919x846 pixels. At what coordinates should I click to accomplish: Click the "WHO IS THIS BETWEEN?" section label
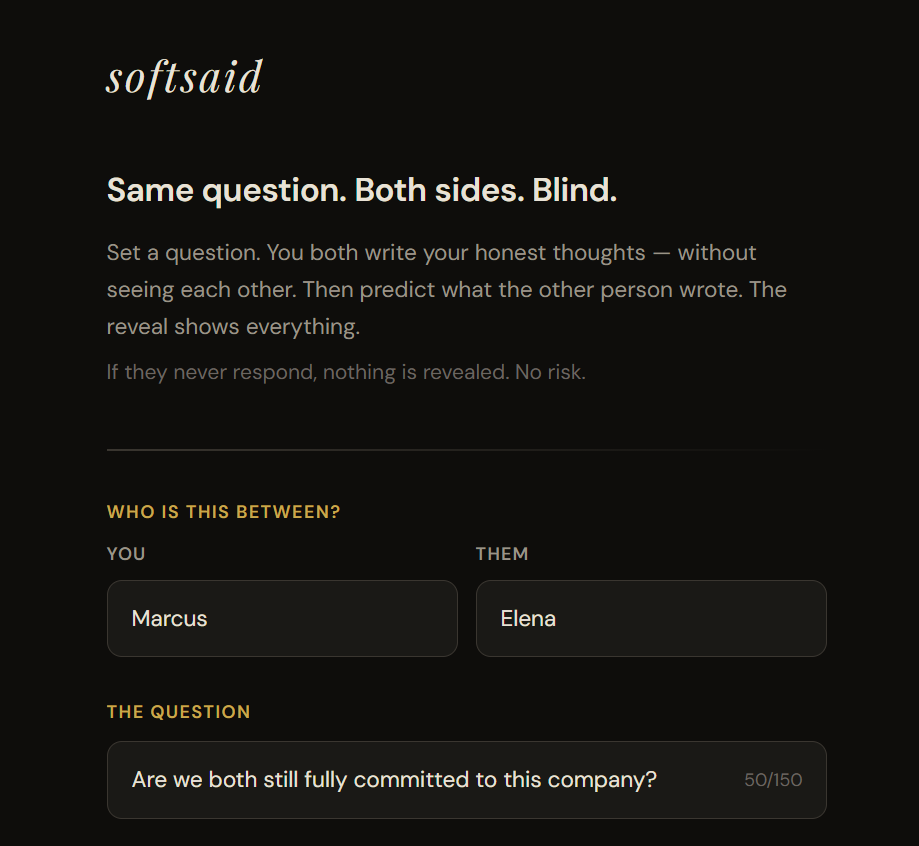[x=223, y=511]
